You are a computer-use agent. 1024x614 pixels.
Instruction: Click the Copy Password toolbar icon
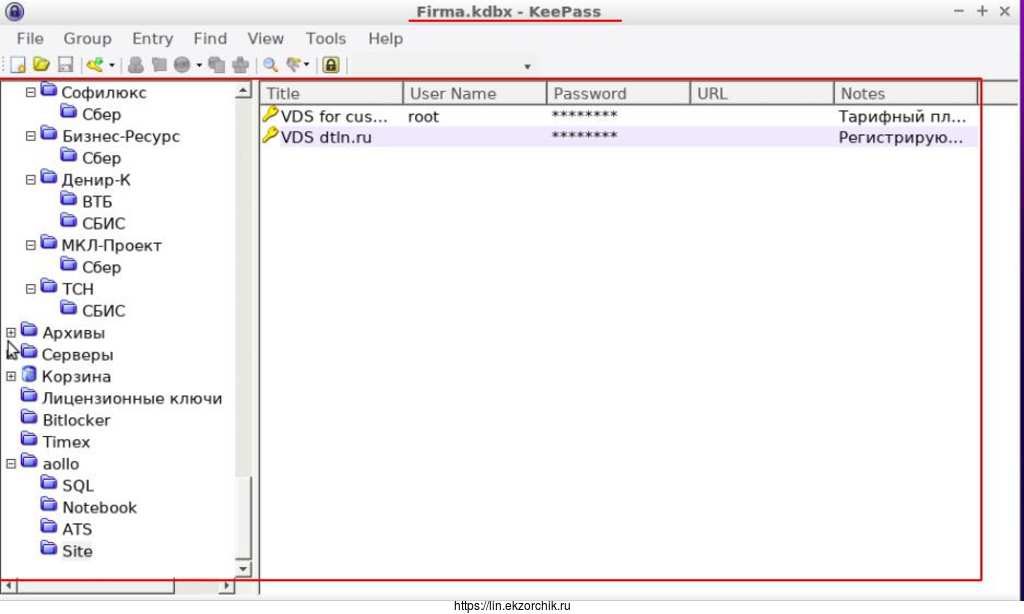[x=159, y=65]
